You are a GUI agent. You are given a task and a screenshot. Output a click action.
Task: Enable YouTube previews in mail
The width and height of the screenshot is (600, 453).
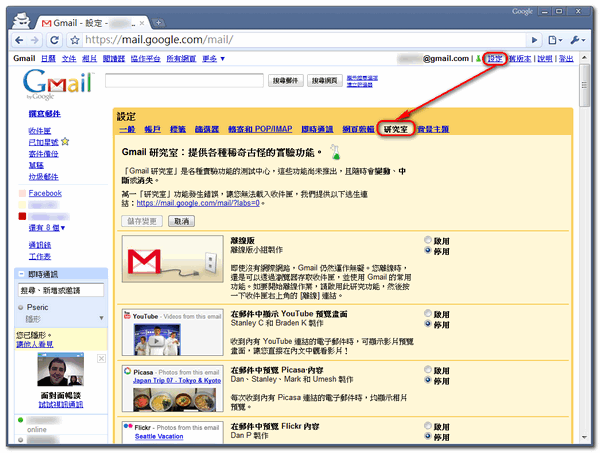click(428, 313)
